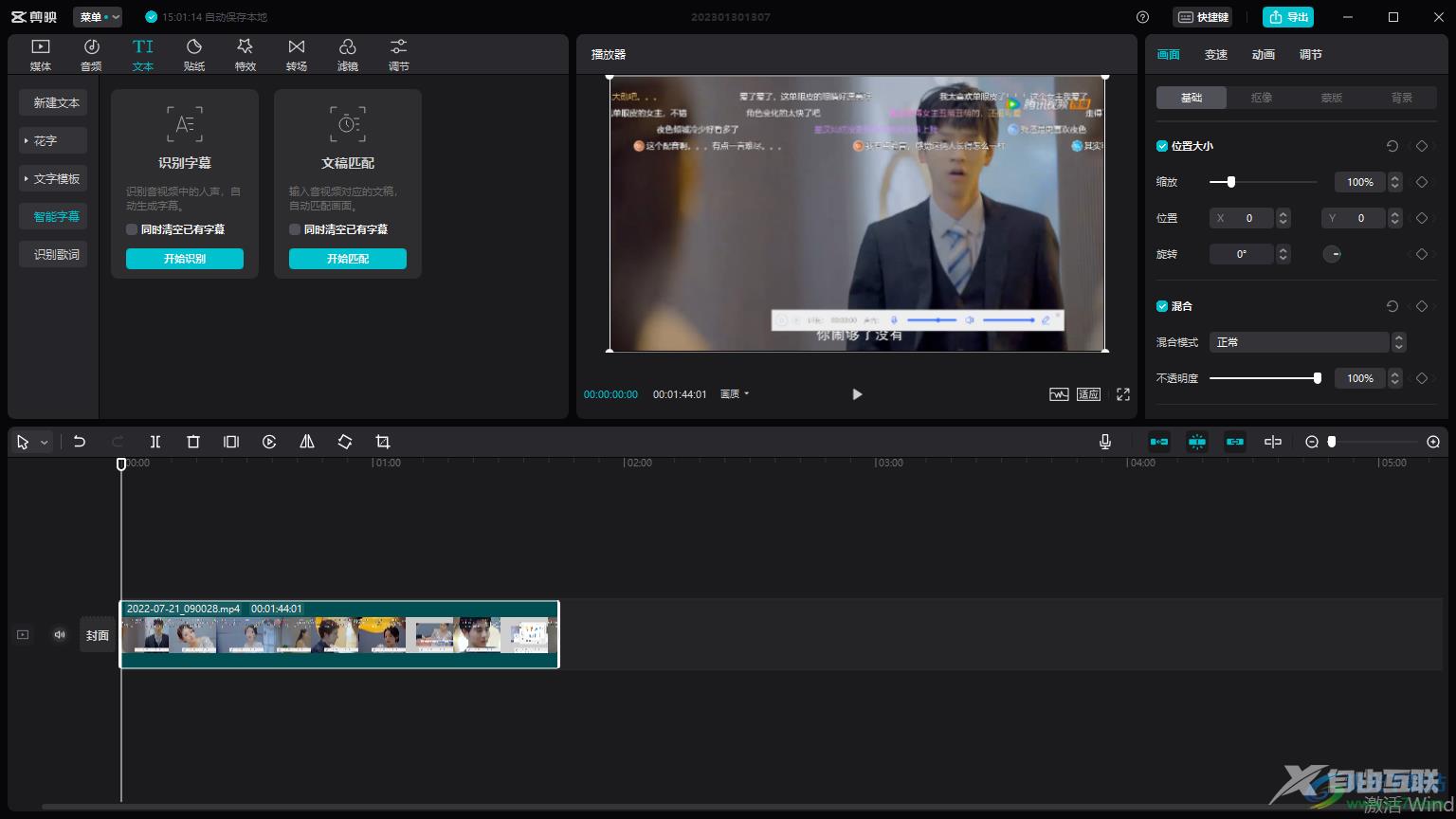Viewport: 1456px width, 819px height.
Task: Click the 缩放 scale slider handle
Action: tap(1231, 182)
